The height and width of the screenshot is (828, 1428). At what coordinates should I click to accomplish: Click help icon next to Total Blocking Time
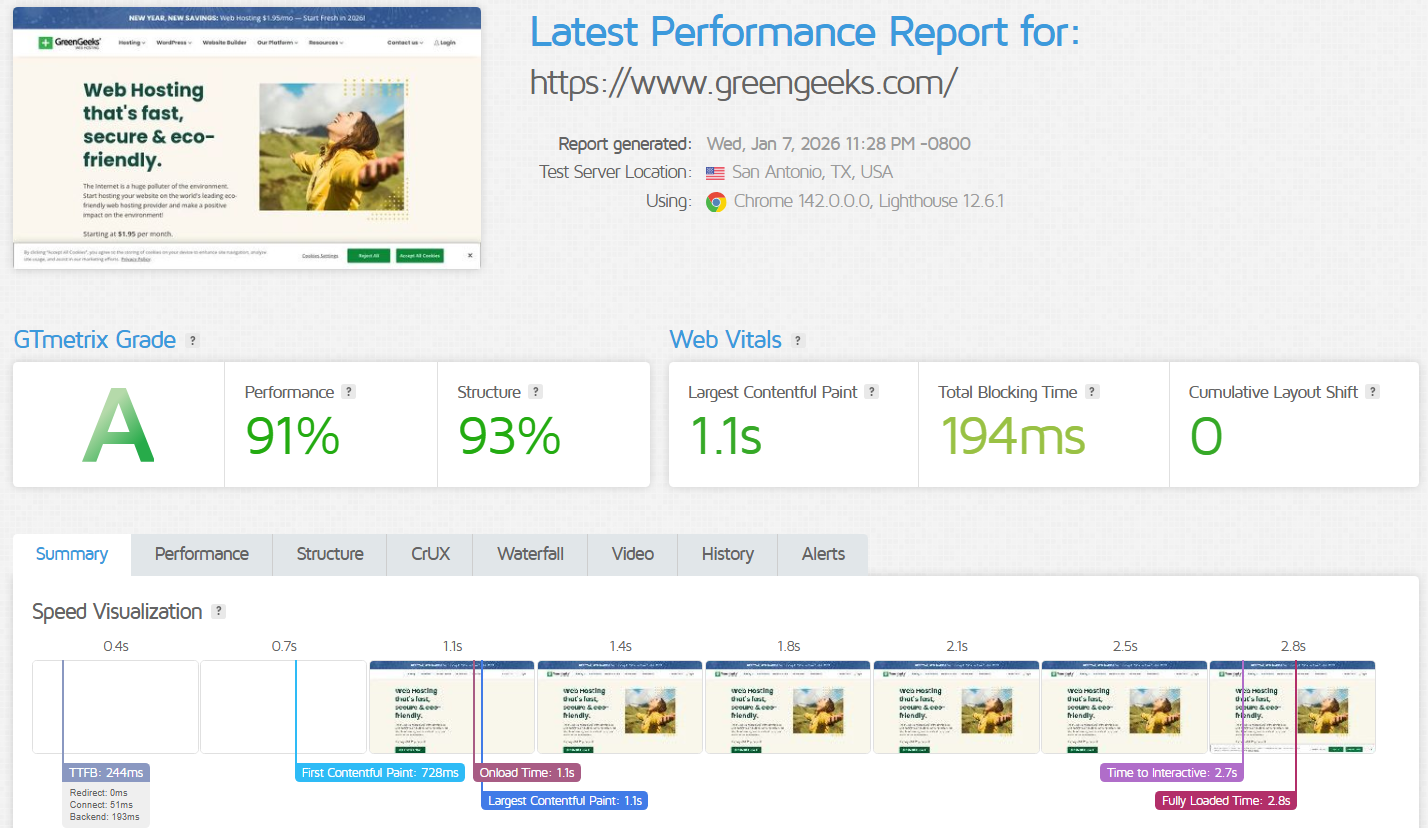coord(1093,392)
